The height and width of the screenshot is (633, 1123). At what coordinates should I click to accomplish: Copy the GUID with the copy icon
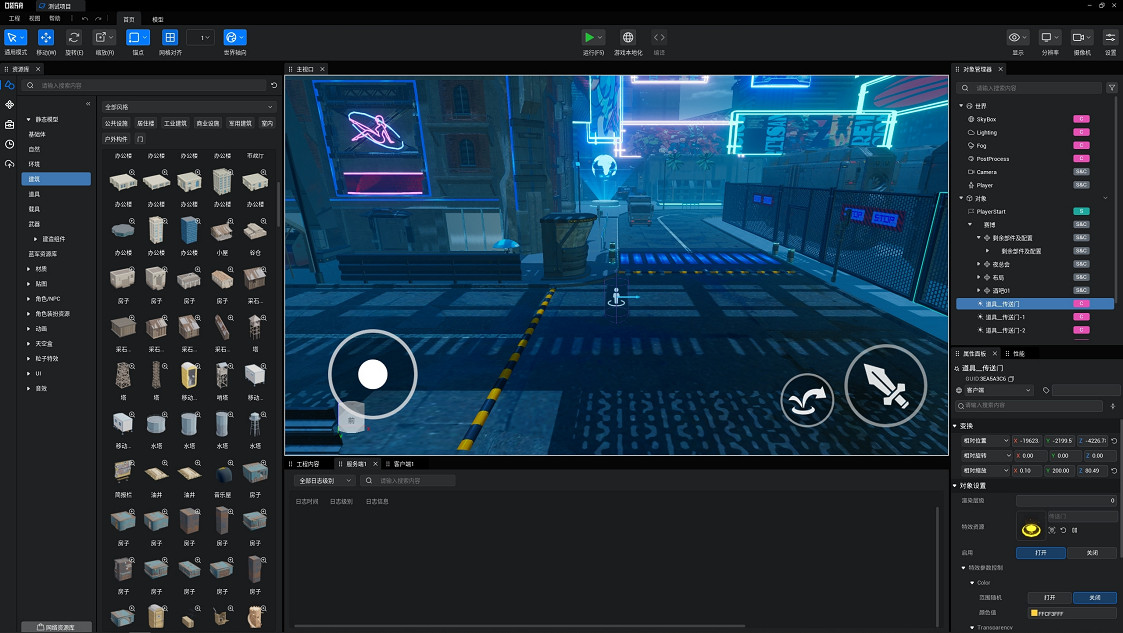point(1011,379)
